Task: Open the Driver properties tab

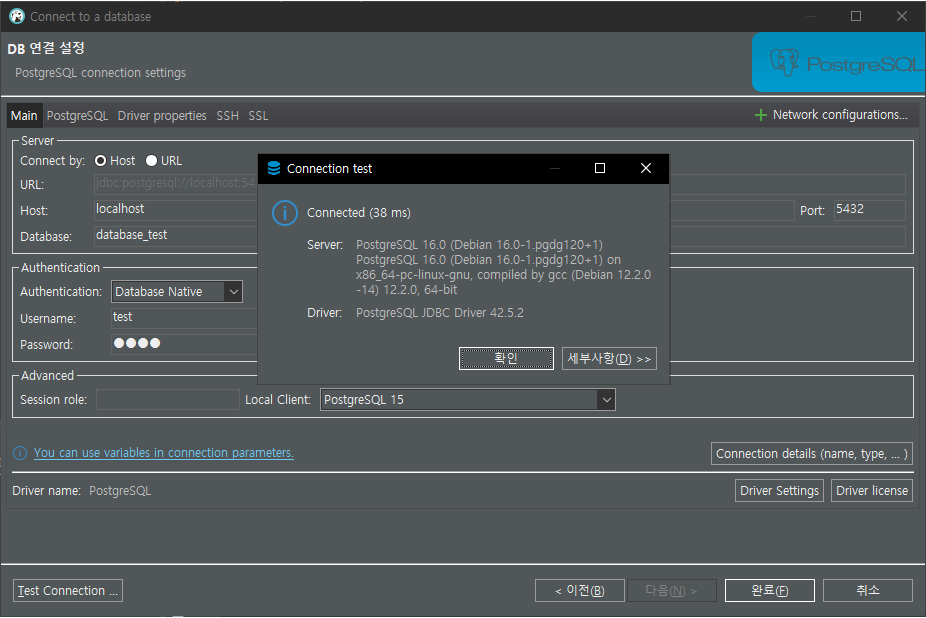Action: [x=162, y=116]
